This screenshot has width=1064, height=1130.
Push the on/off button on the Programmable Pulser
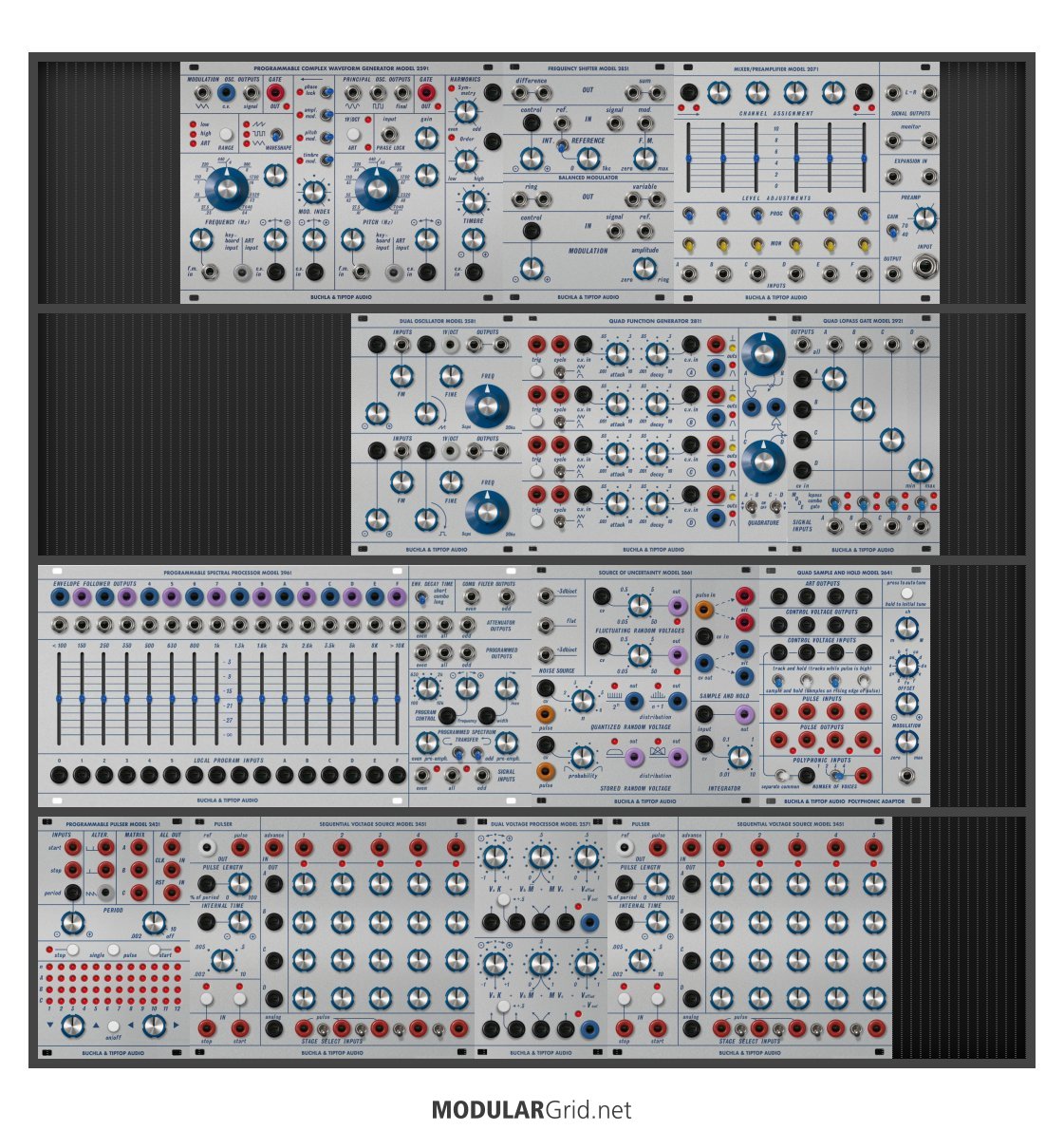[113, 1026]
